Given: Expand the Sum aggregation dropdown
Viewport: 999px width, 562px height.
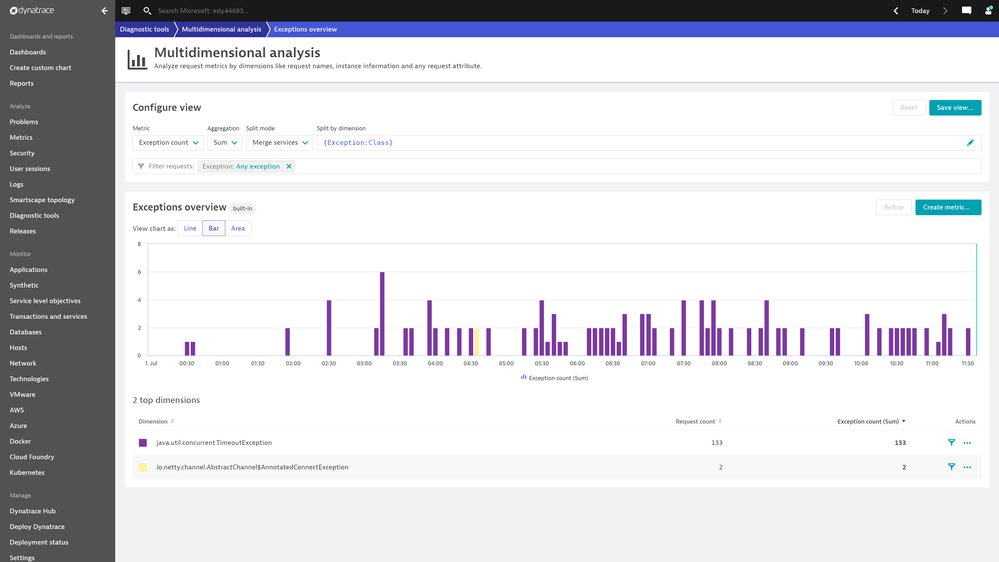Looking at the screenshot, I should pyautogui.click(x=225, y=143).
